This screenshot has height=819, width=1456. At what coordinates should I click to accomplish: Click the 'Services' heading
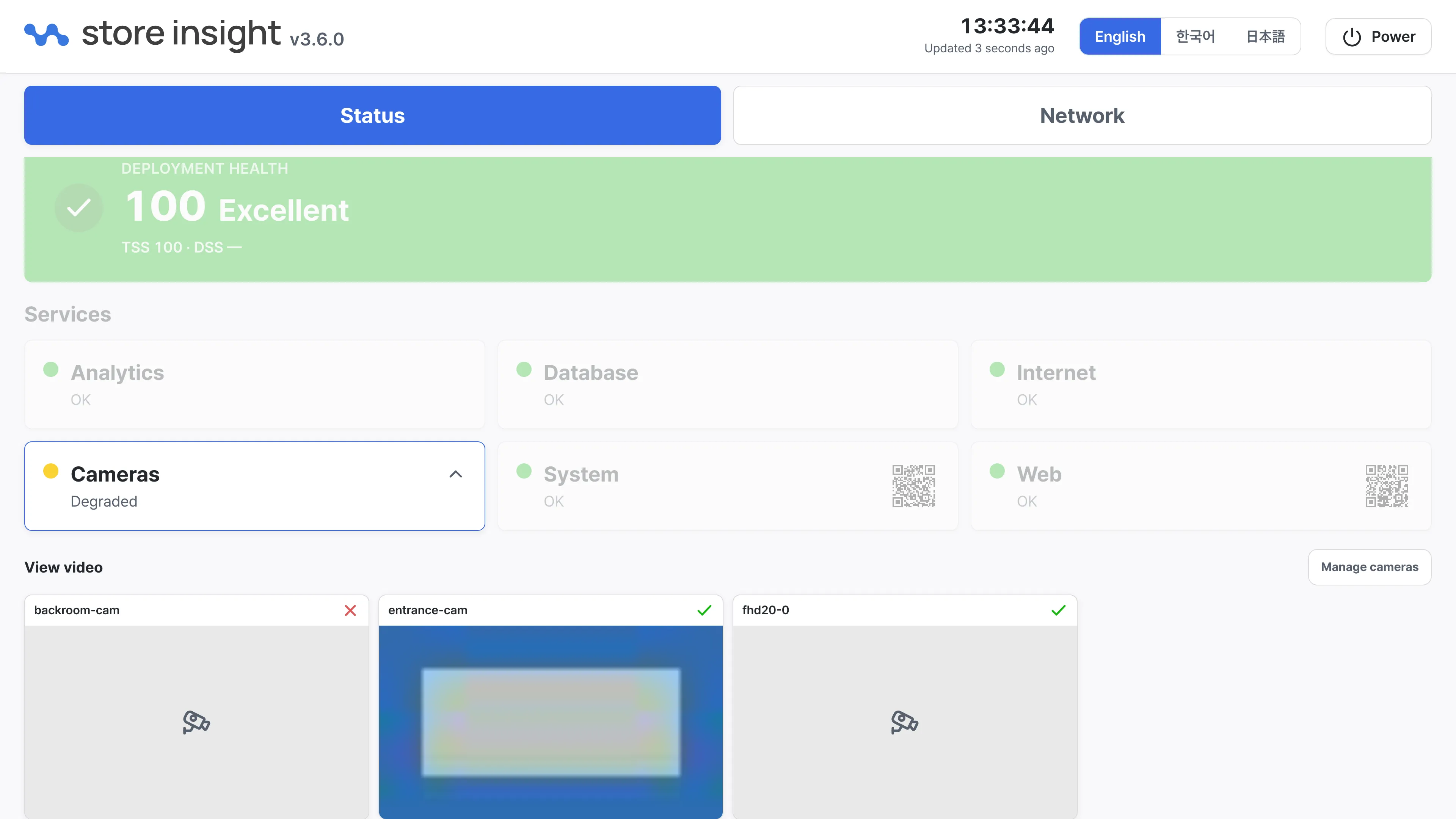point(68,314)
